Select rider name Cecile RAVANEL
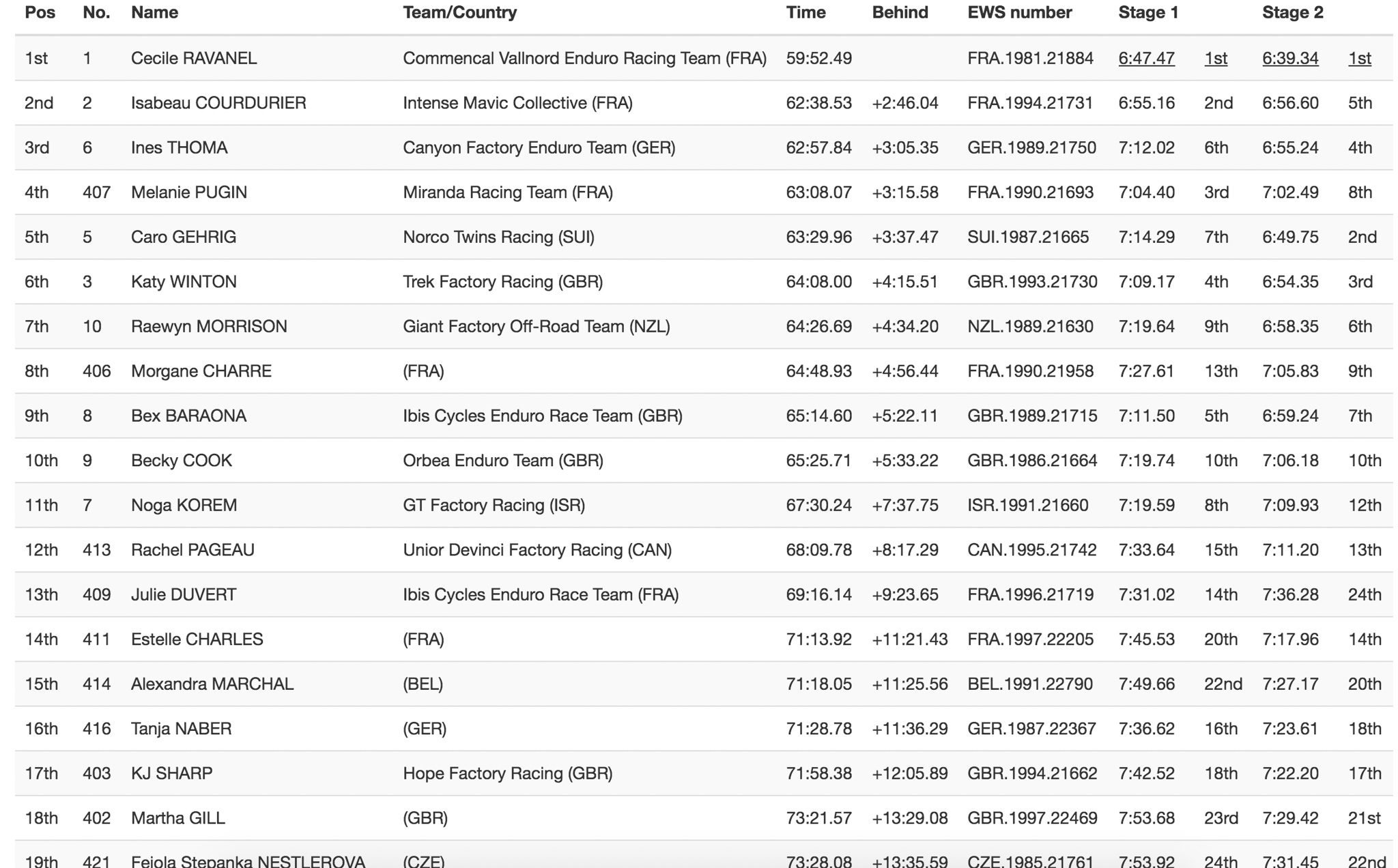 pyautogui.click(x=194, y=59)
